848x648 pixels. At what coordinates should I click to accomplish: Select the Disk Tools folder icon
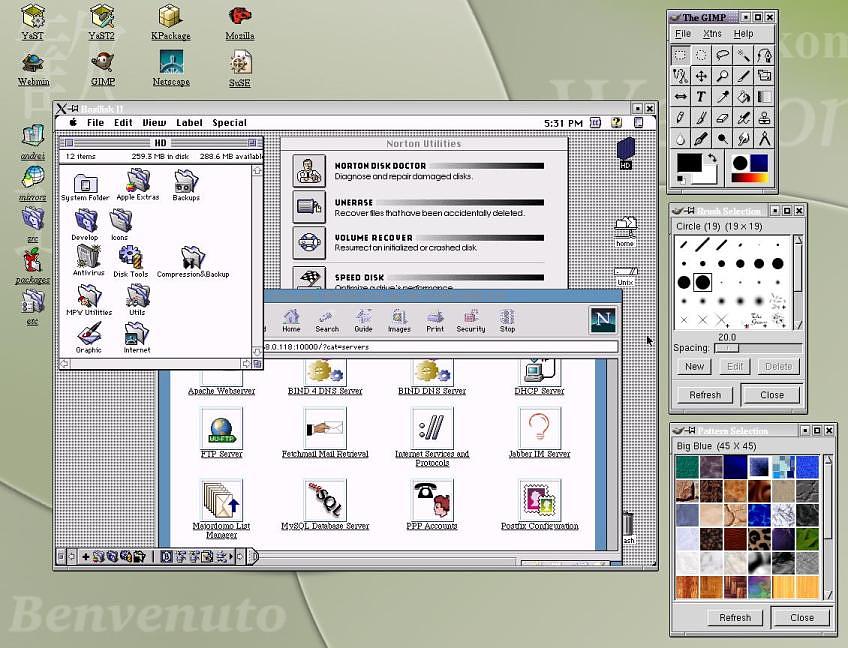coord(130,261)
